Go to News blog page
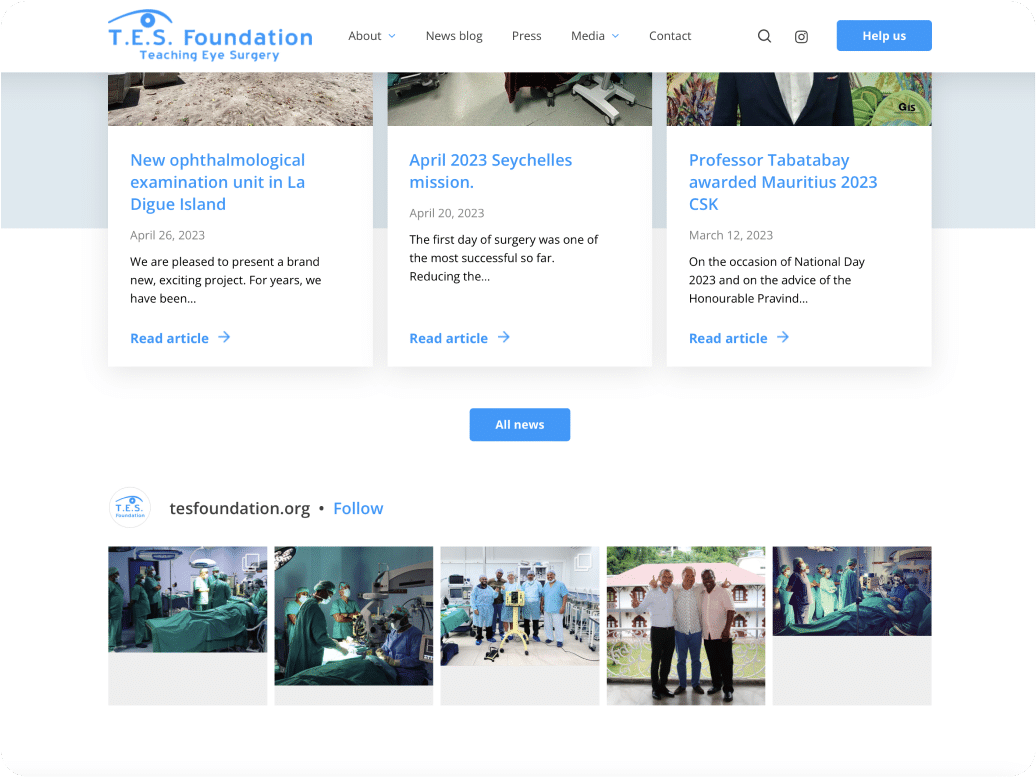 click(x=454, y=36)
